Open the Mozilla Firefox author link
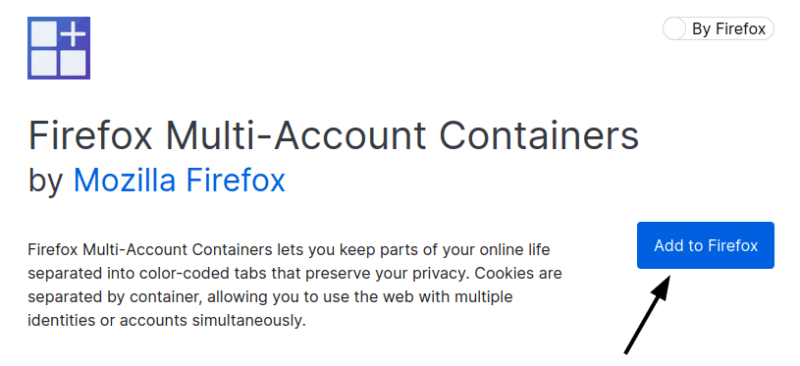The image size is (800, 366). click(179, 181)
